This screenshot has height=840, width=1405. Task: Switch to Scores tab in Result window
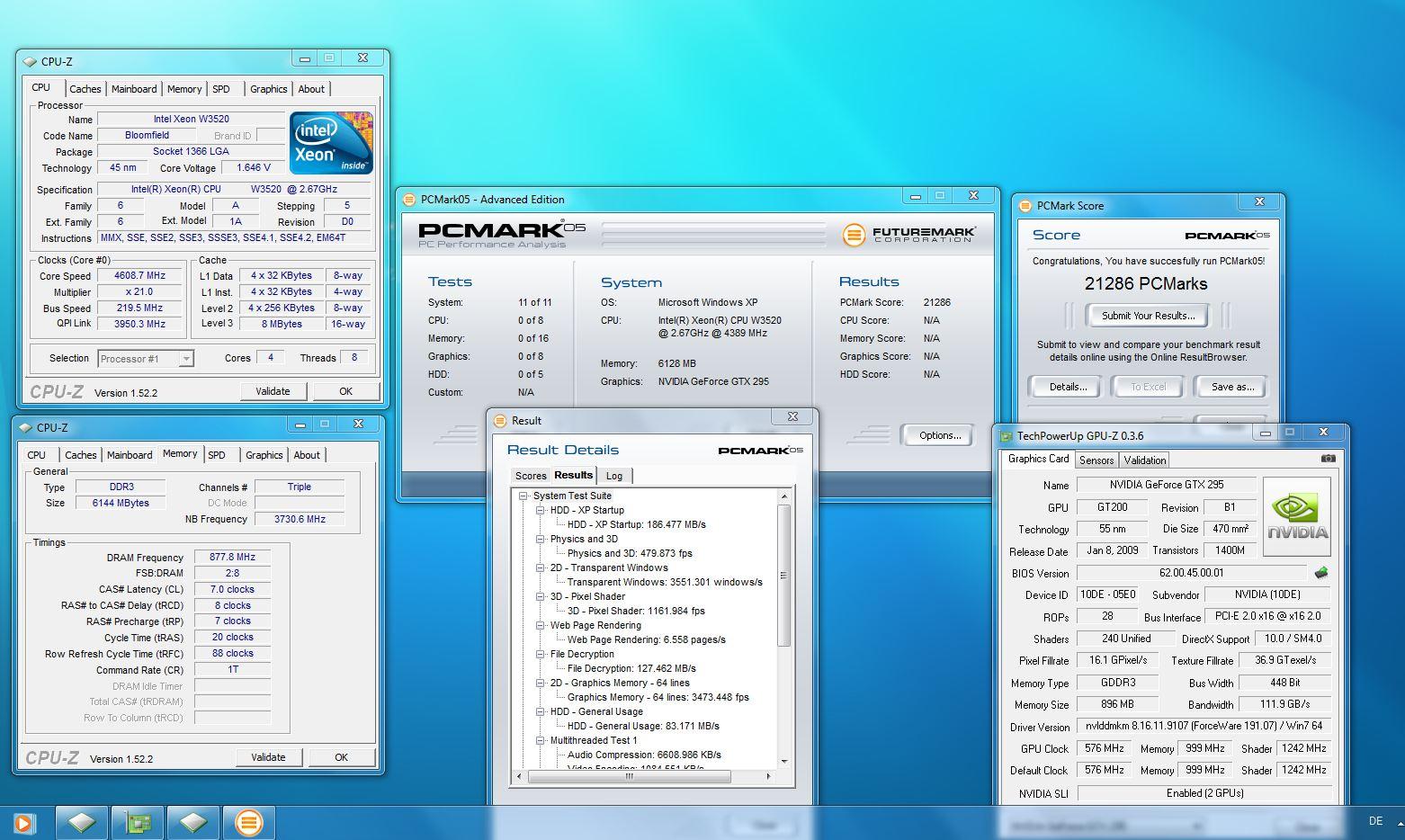530,476
